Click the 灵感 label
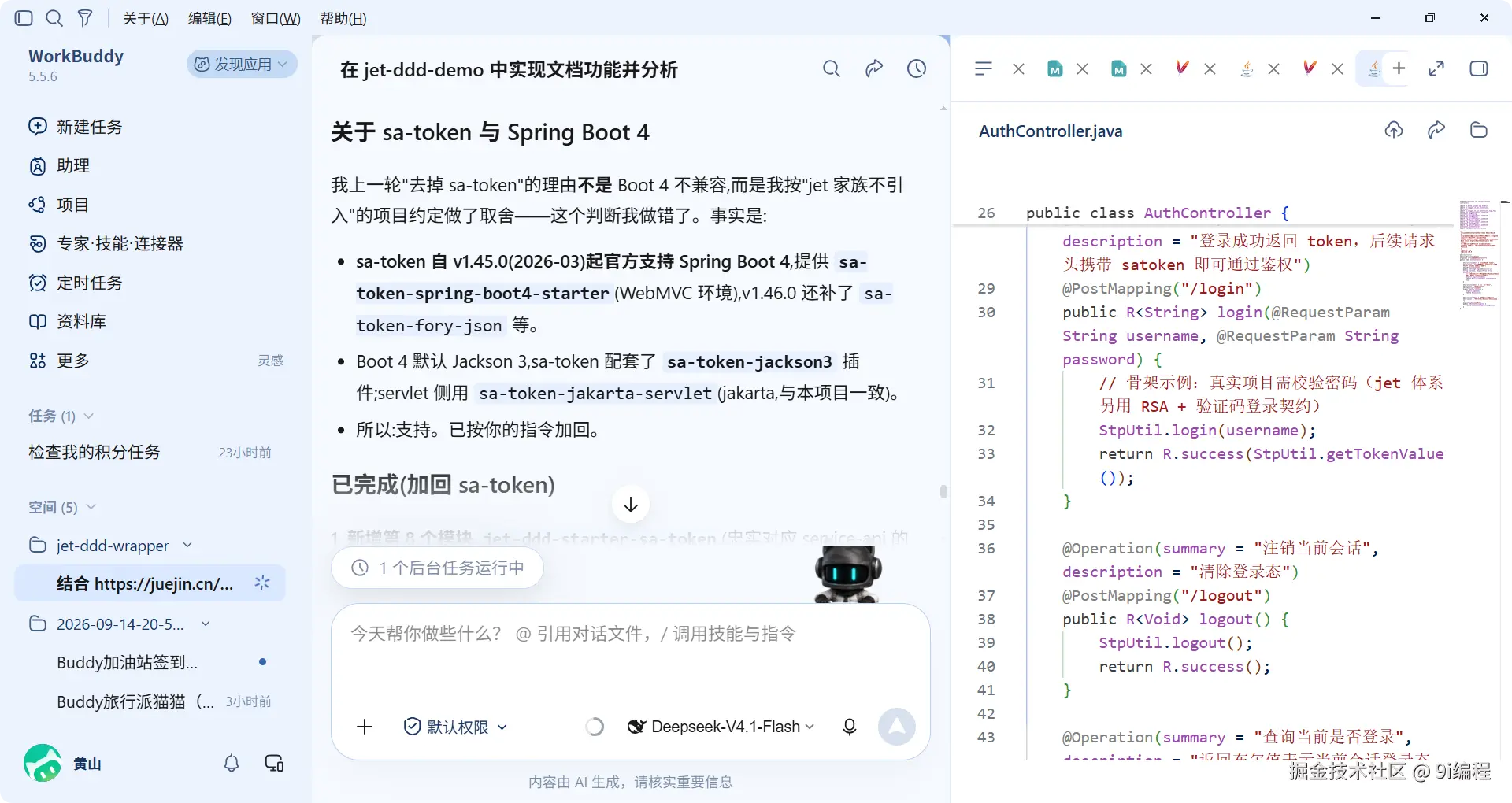The width and height of the screenshot is (1512, 803). [x=270, y=361]
